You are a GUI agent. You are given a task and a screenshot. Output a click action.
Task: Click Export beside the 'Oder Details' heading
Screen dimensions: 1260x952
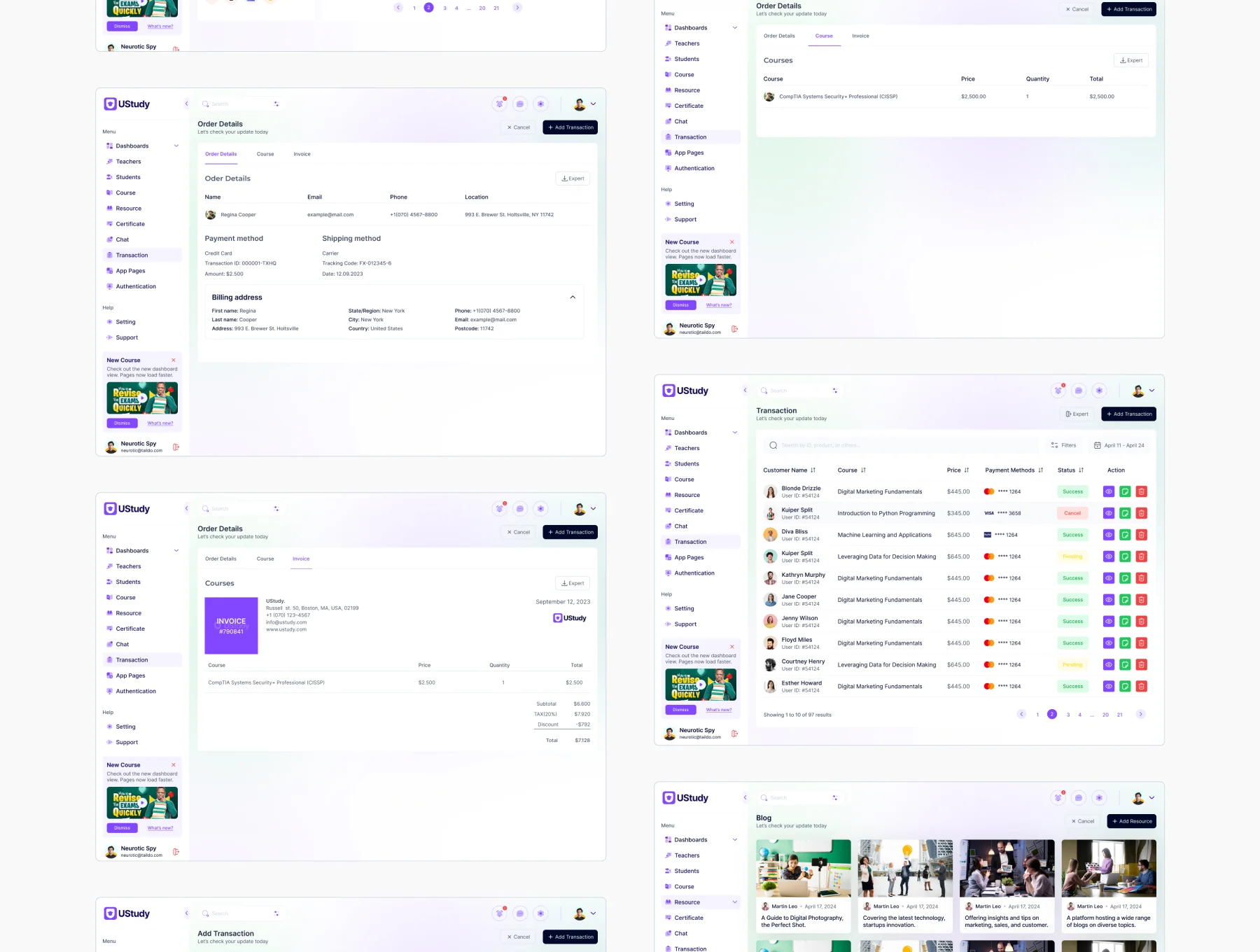[x=573, y=178]
